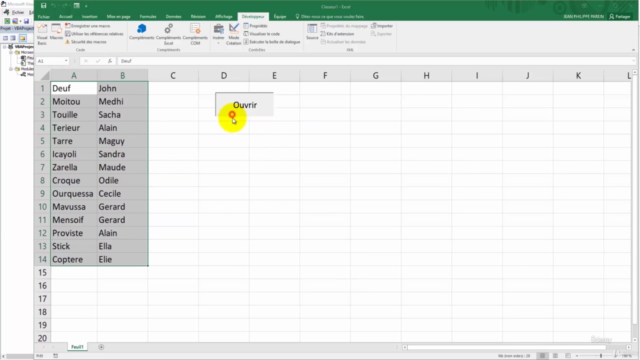Open Compléments COM

coord(195,33)
